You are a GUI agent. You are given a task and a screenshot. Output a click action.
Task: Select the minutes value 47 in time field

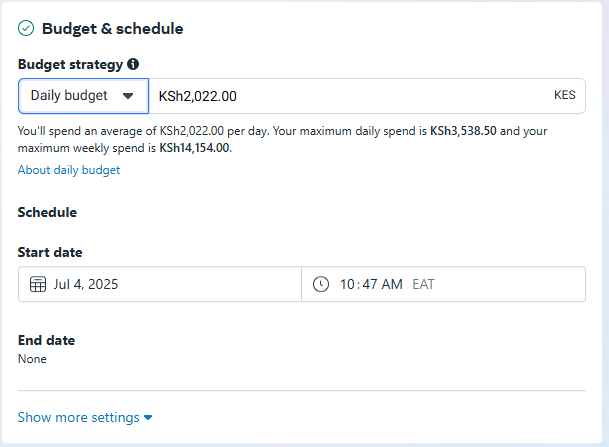370,284
